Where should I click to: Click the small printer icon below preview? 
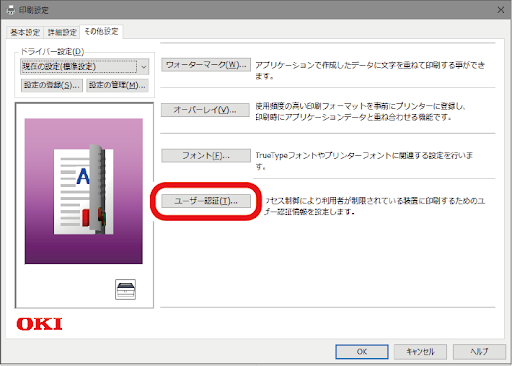coord(125,289)
